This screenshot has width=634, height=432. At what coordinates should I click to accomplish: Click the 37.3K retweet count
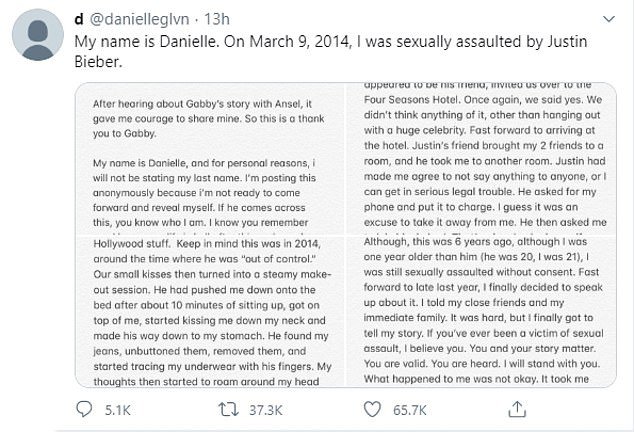[277, 409]
